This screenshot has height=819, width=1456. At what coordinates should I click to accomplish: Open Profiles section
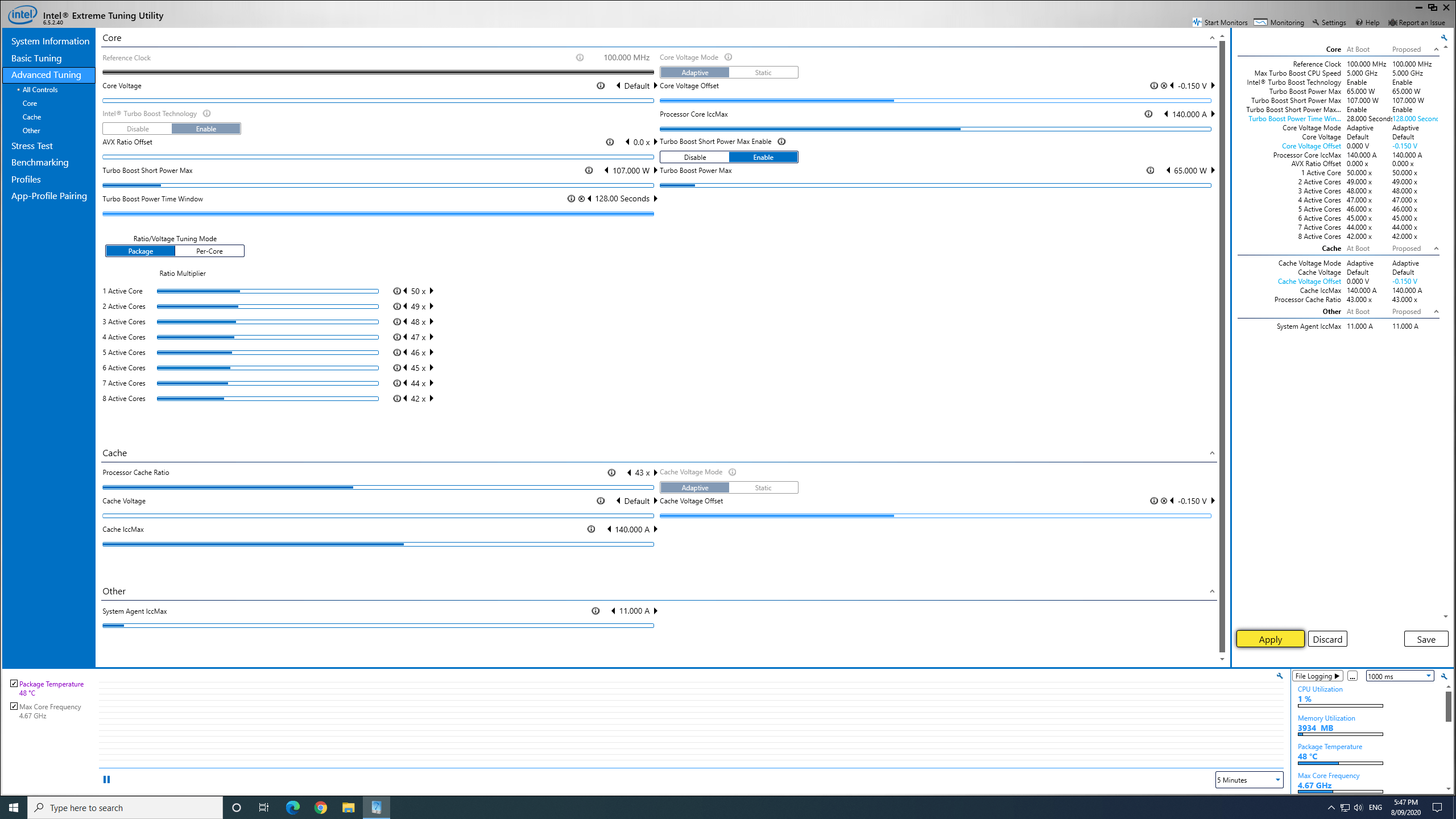[26, 180]
